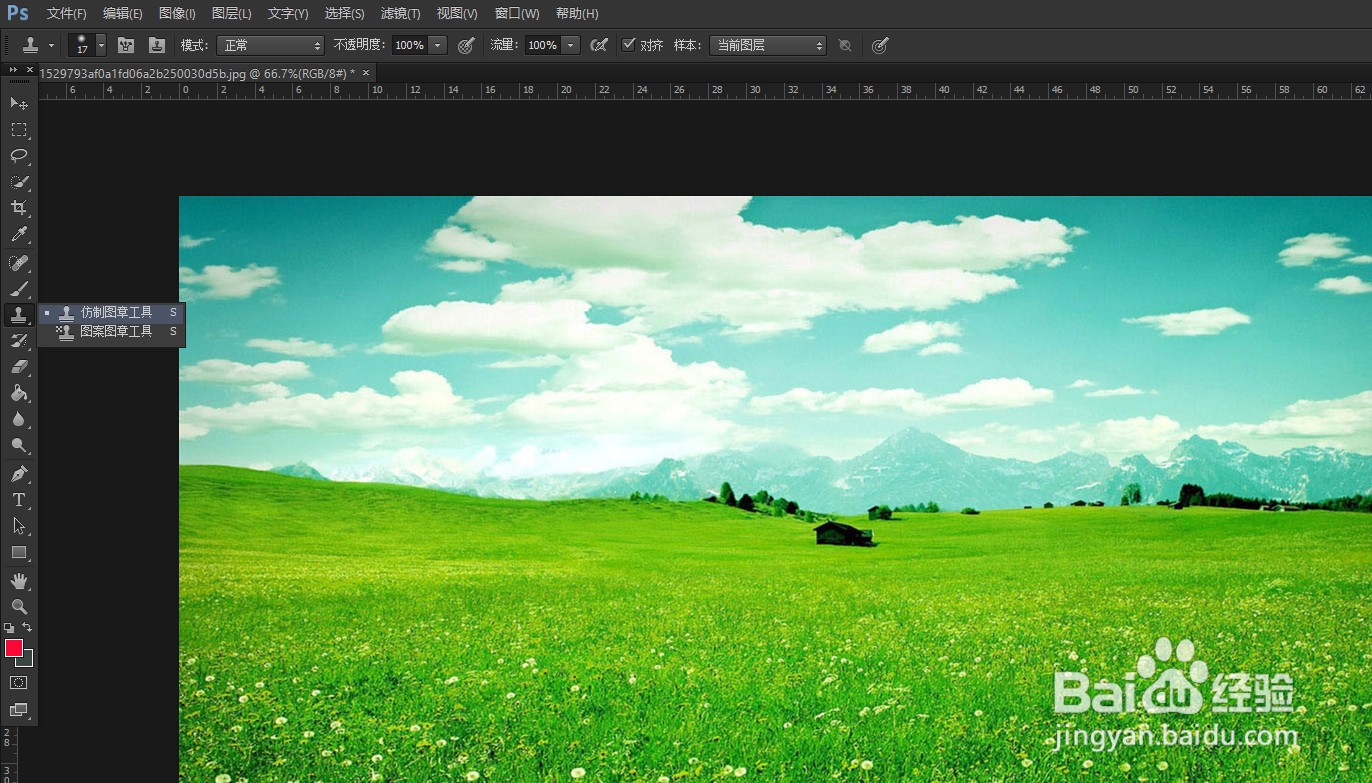Close the toolbox panel

tap(30, 70)
